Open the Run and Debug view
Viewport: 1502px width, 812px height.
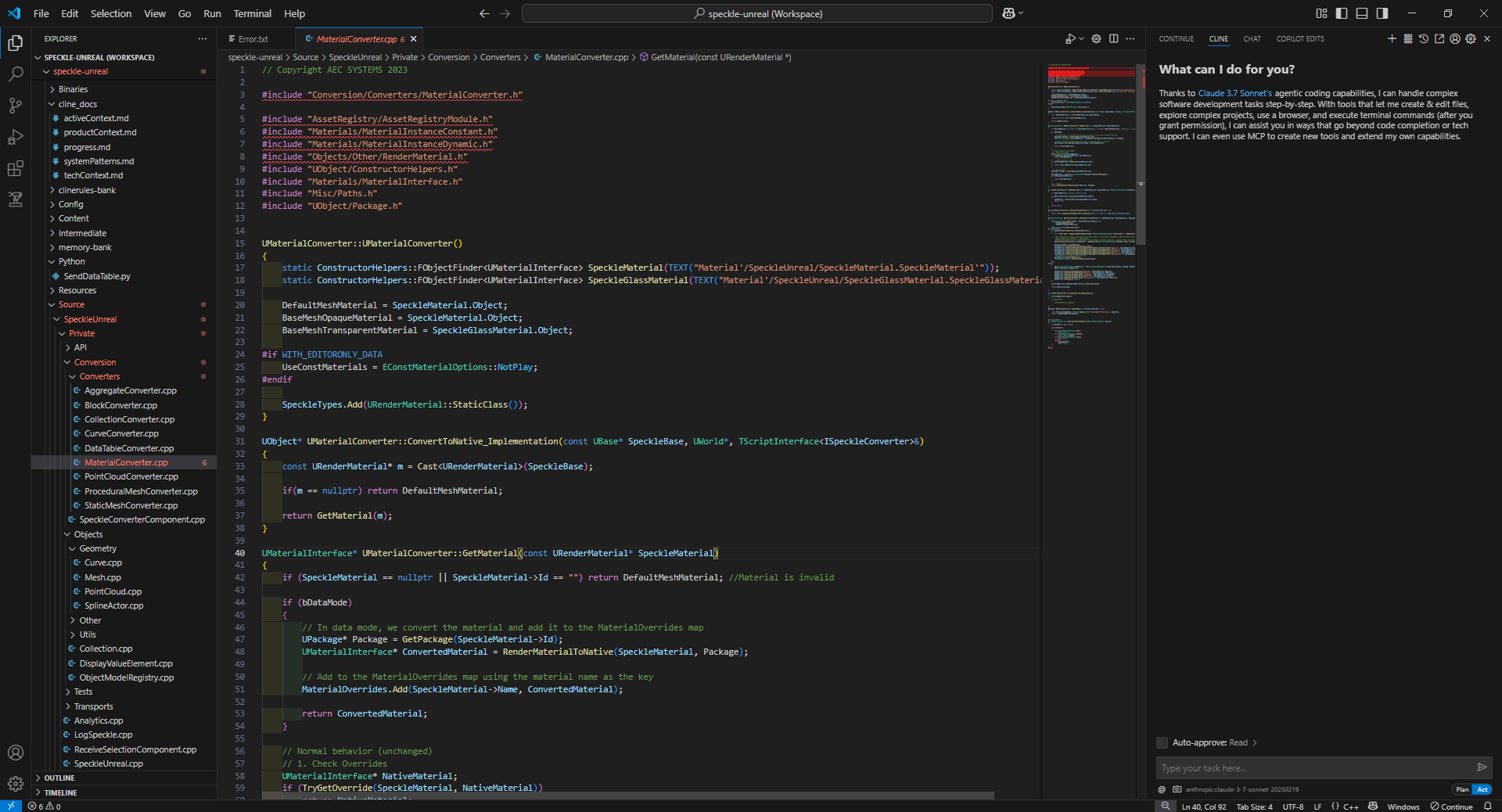15,137
